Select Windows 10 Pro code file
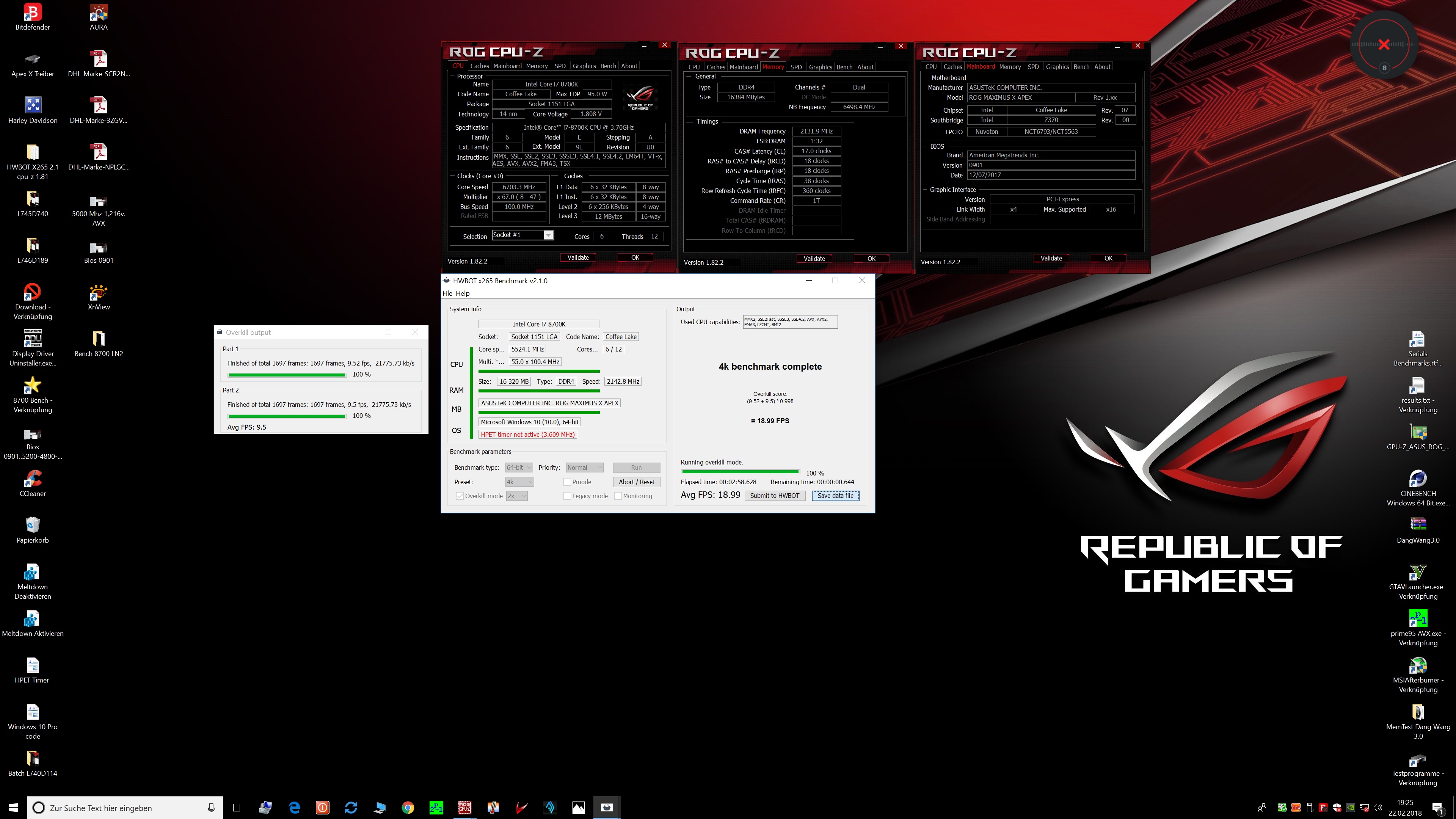Image resolution: width=1456 pixels, height=819 pixels. point(32,721)
